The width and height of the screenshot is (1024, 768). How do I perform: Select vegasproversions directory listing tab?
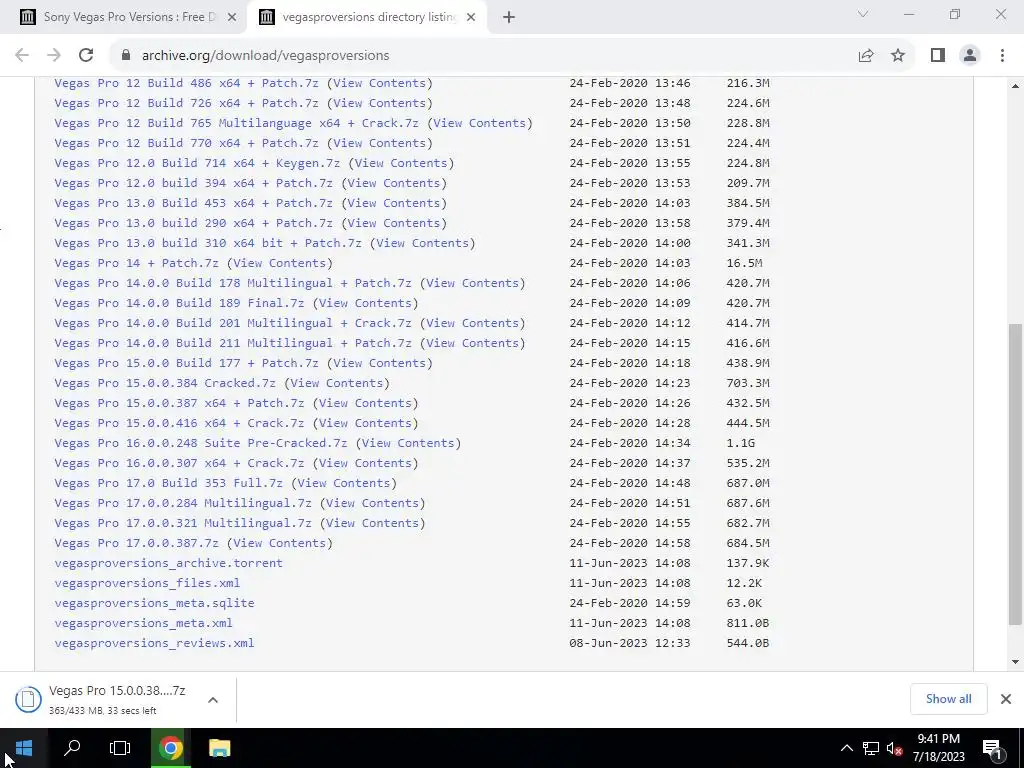point(366,17)
